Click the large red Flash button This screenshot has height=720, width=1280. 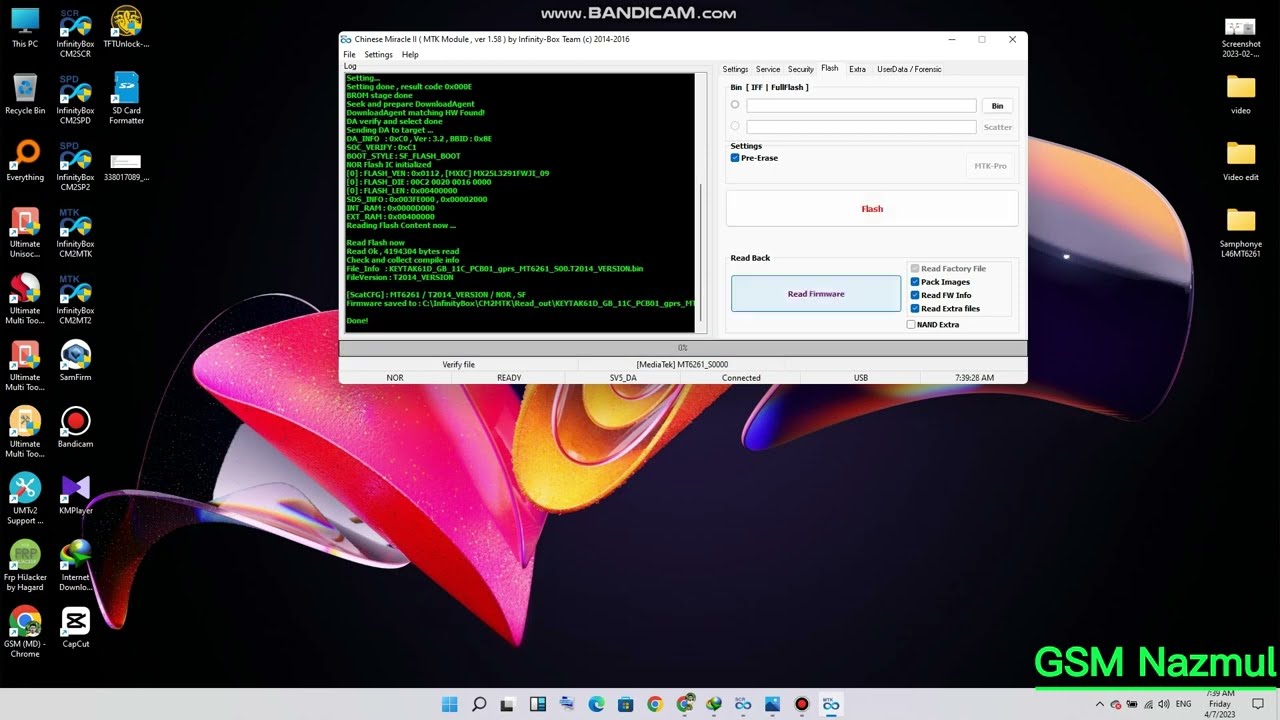tap(872, 209)
